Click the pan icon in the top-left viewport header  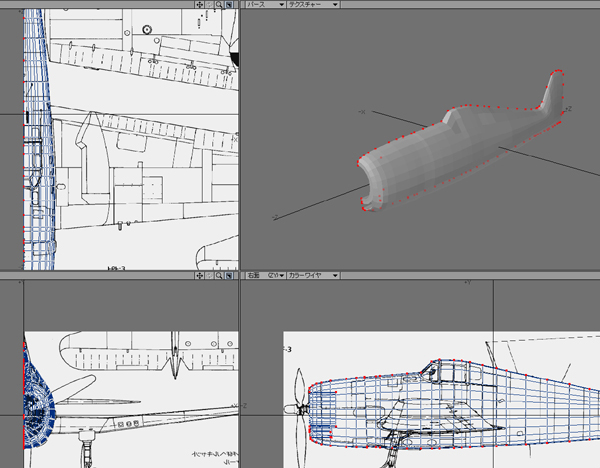click(200, 5)
